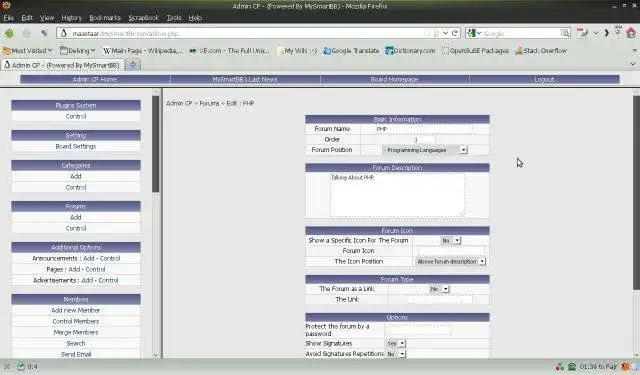This screenshot has height=375, width=640.
Task: Click the bookmarks toolbar overflow chevron
Action: tap(635, 51)
